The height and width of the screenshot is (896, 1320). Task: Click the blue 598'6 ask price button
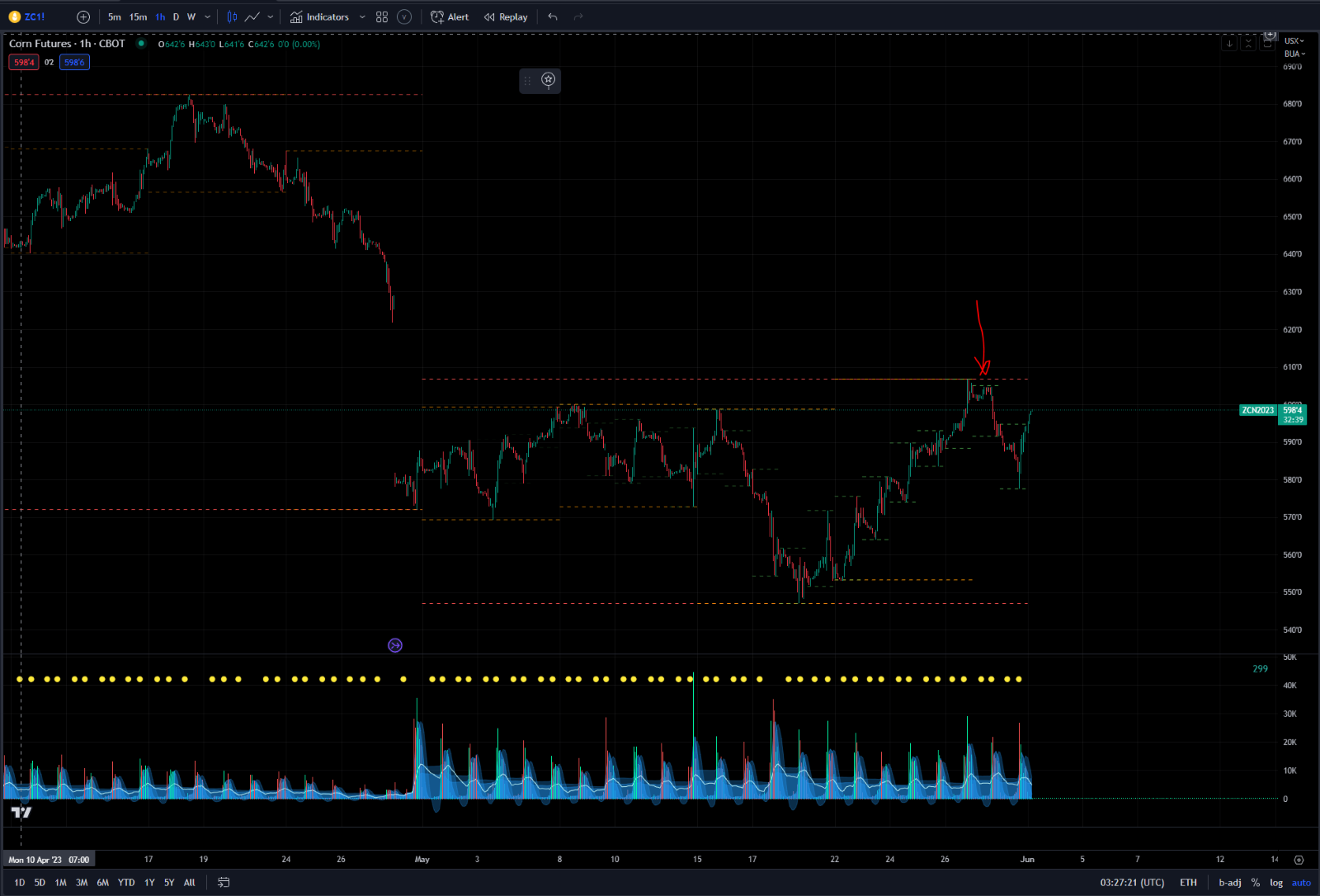pos(74,62)
